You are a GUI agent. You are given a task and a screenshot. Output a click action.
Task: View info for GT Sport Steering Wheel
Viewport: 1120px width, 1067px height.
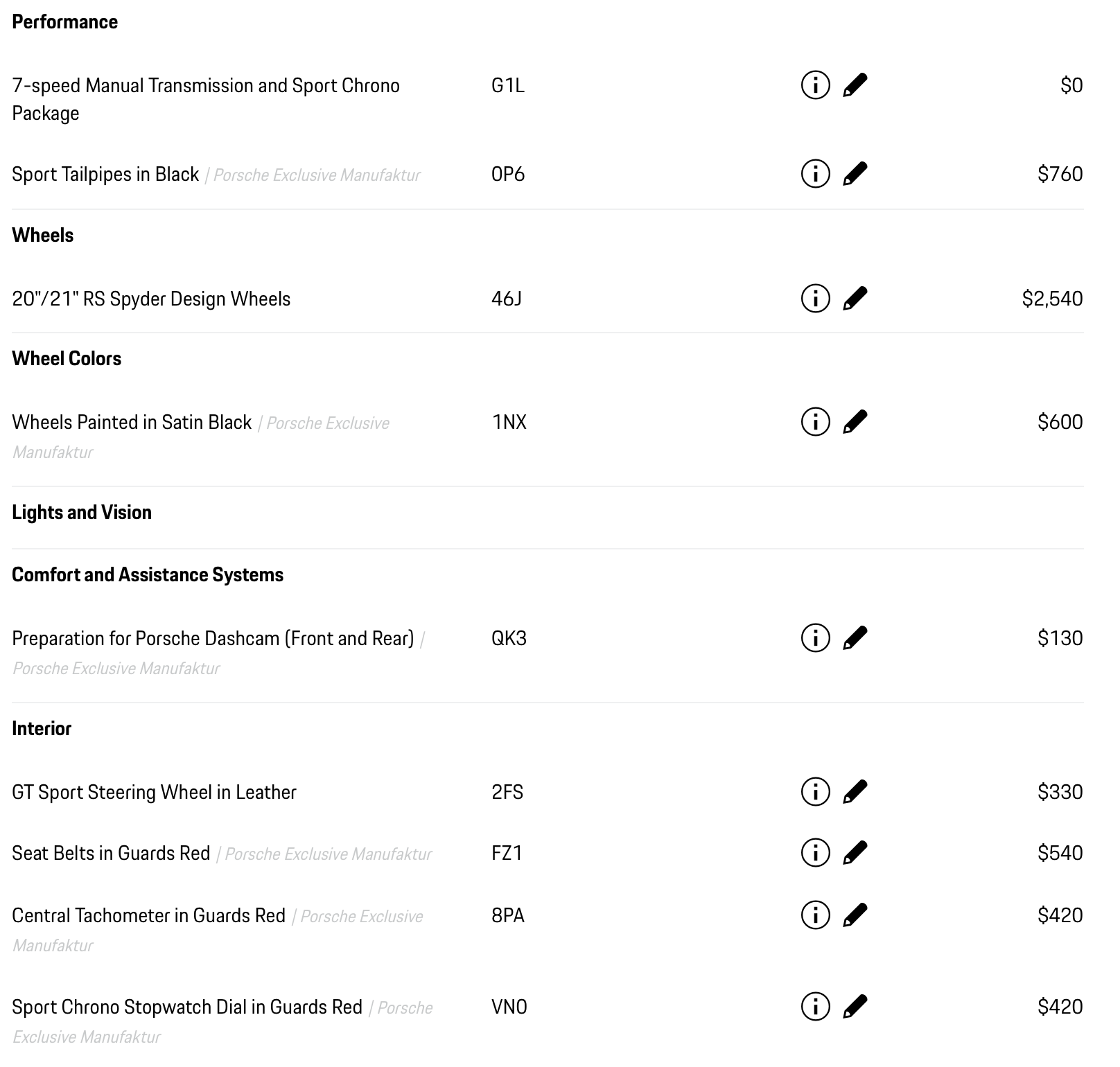815,792
